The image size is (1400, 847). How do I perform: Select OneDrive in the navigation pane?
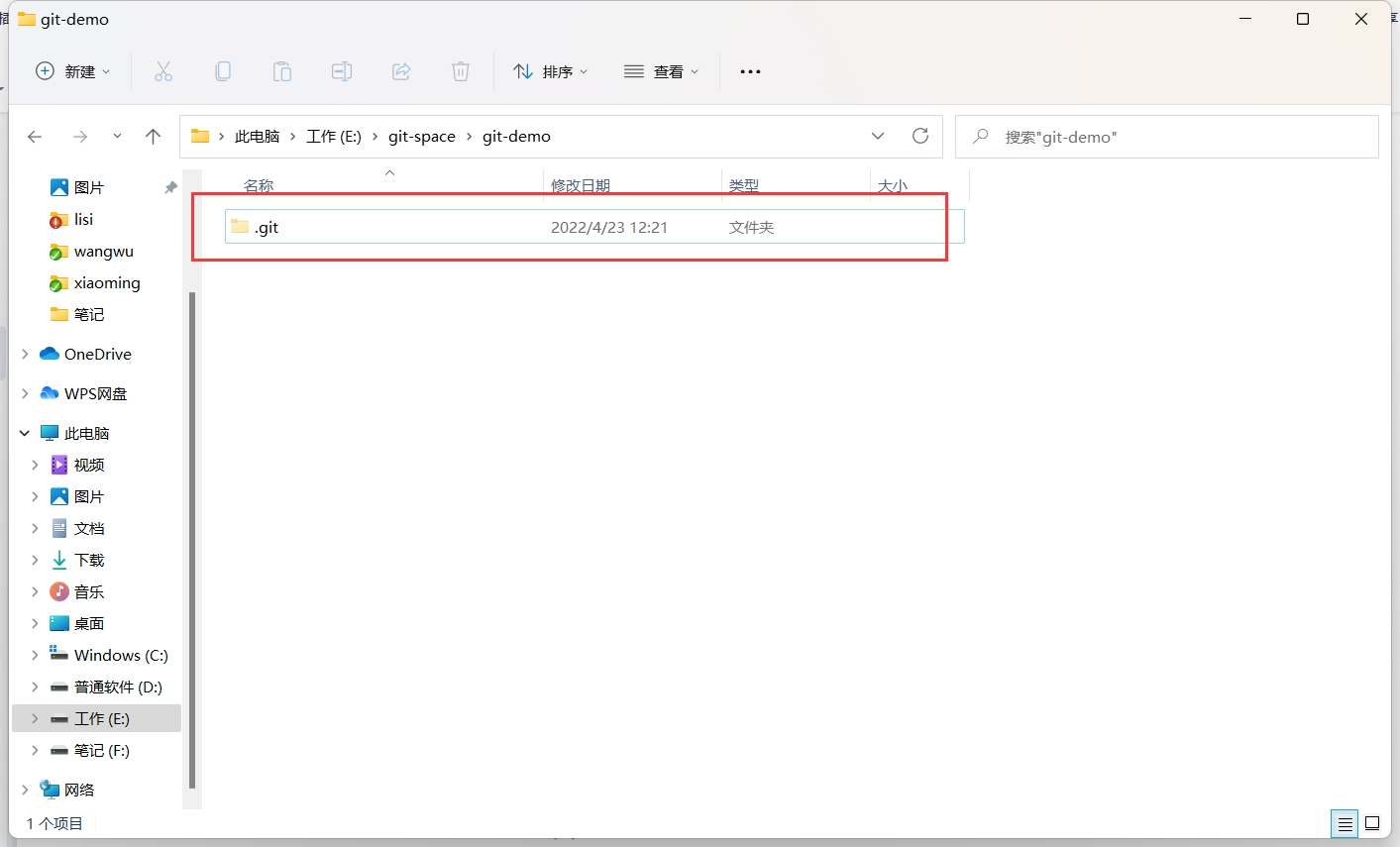pos(97,354)
